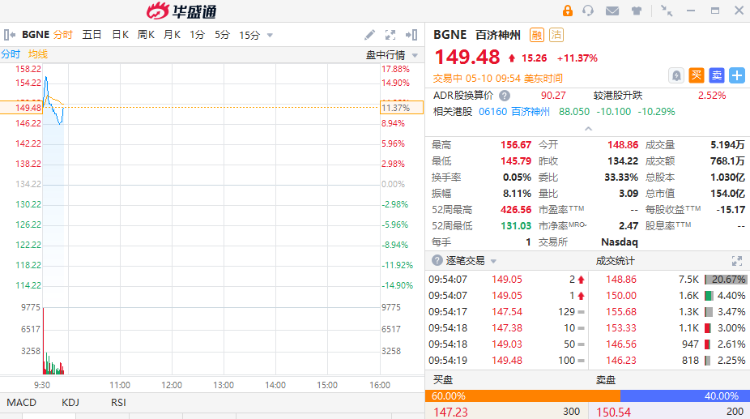Screen dimensions: 750x419
Task: Click the 09:54:19 trade row
Action: [507, 360]
